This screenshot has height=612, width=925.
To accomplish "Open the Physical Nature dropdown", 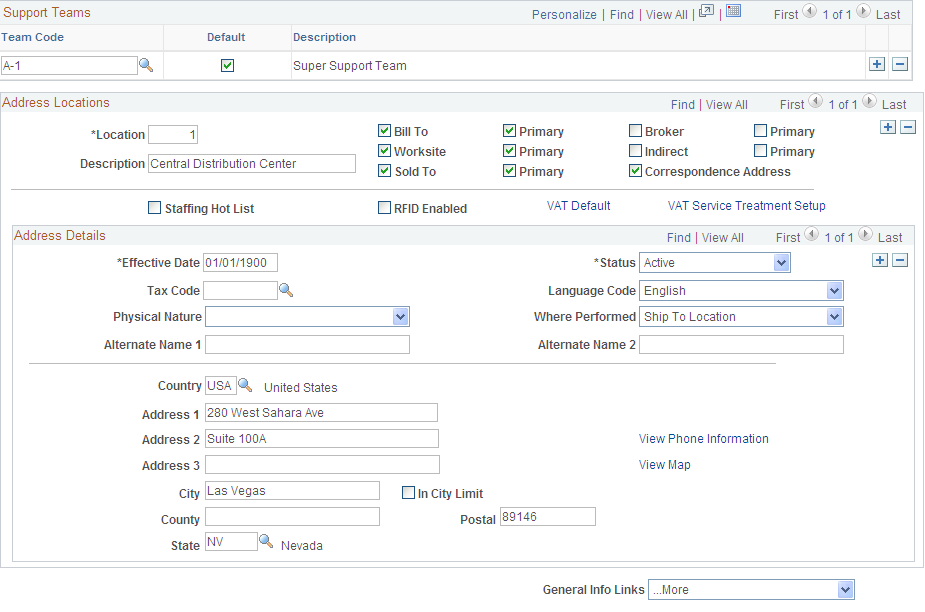I will tap(307, 316).
